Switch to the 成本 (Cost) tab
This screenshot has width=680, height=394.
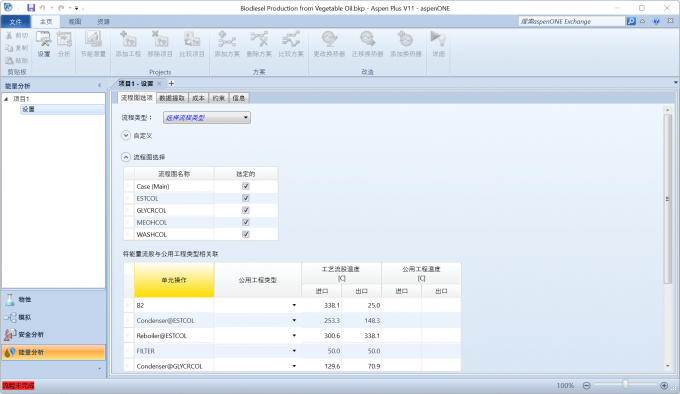tap(198, 98)
